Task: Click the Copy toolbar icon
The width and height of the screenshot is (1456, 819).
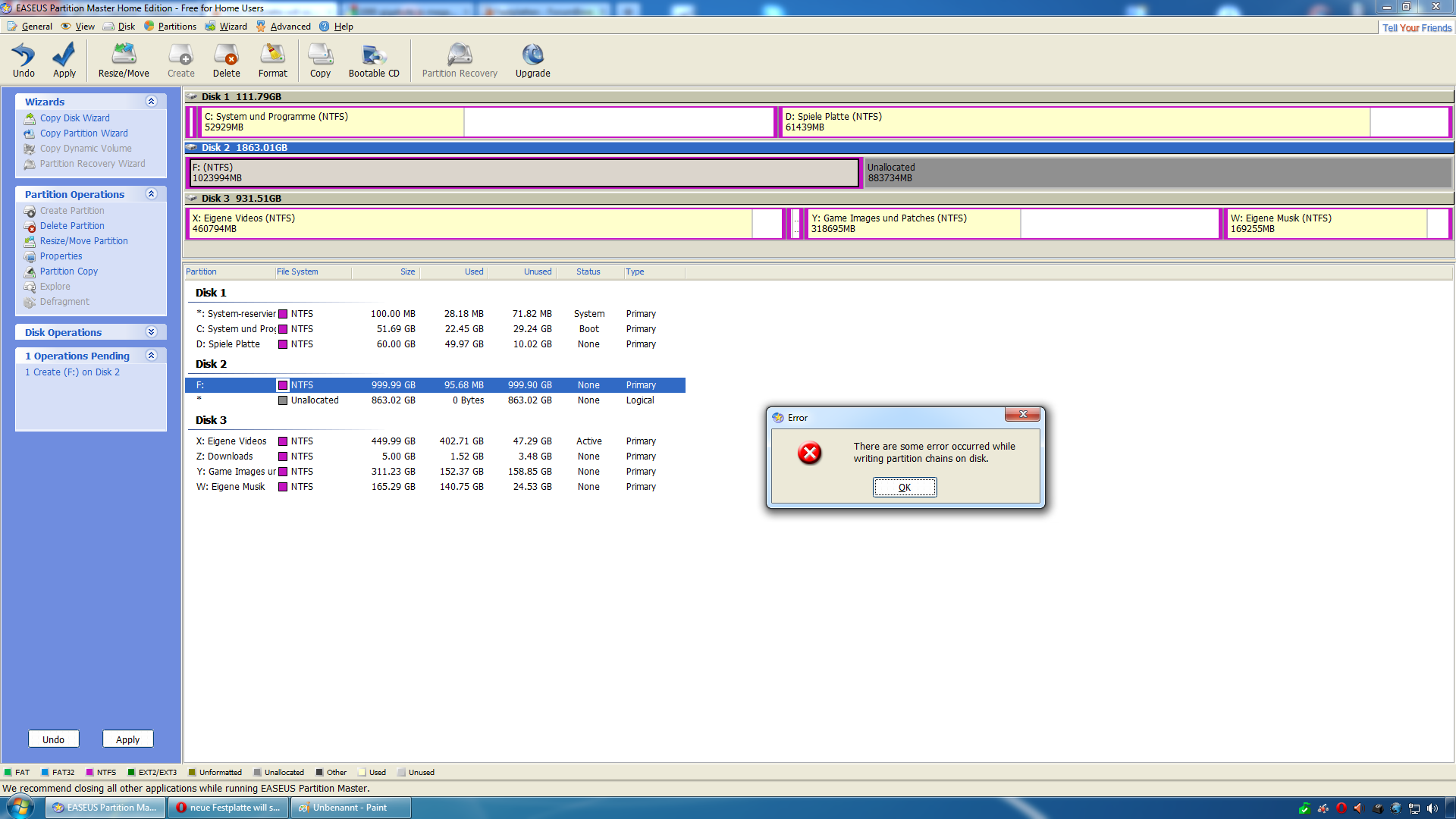Action: point(321,61)
